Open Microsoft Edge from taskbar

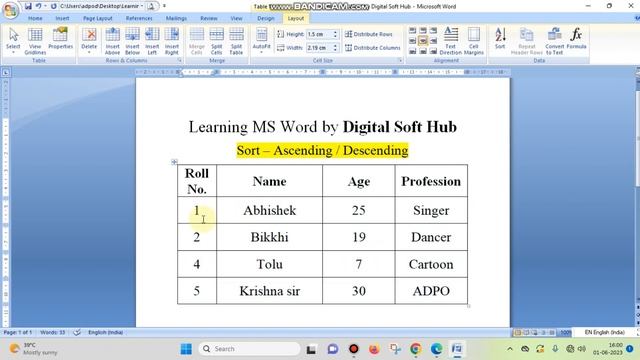pyautogui.click(x=436, y=349)
